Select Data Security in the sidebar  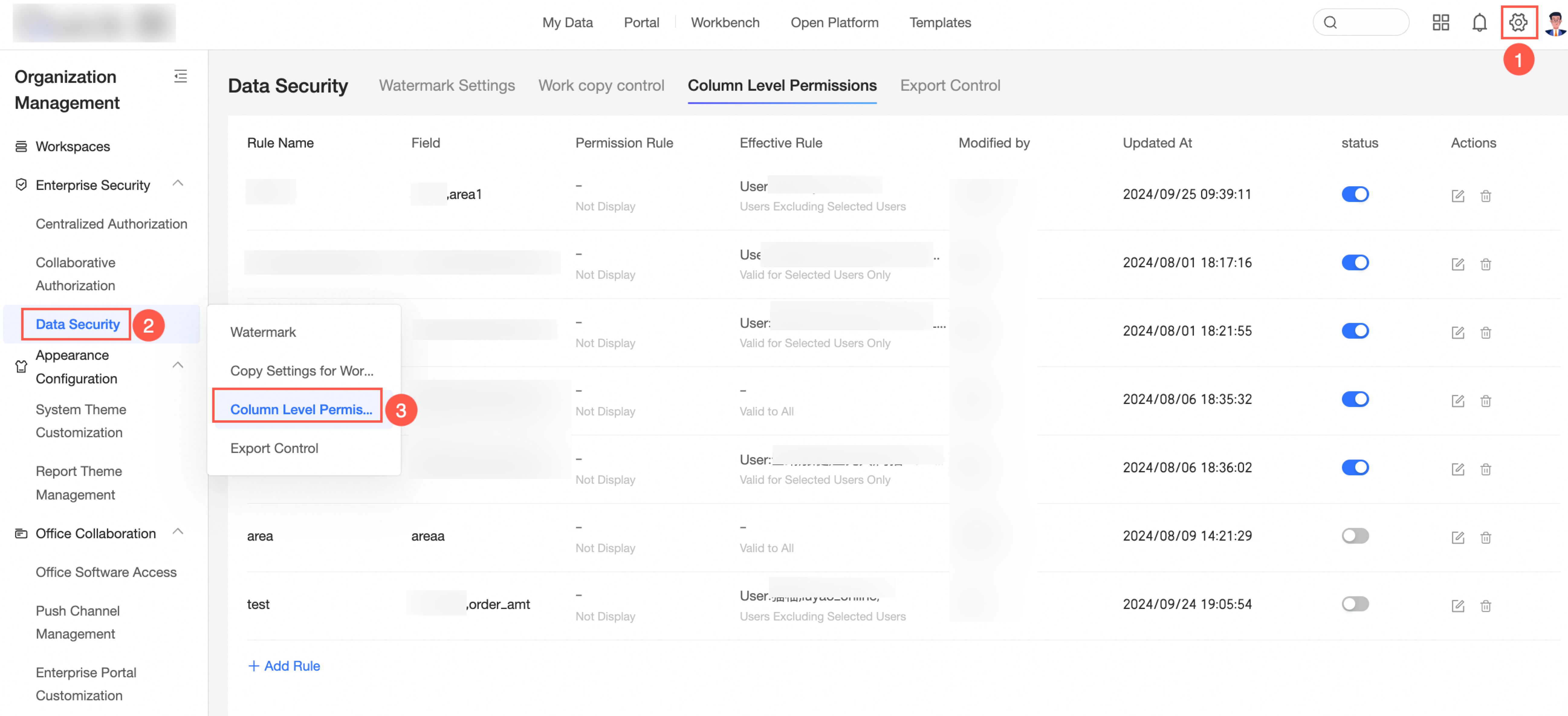(77, 324)
